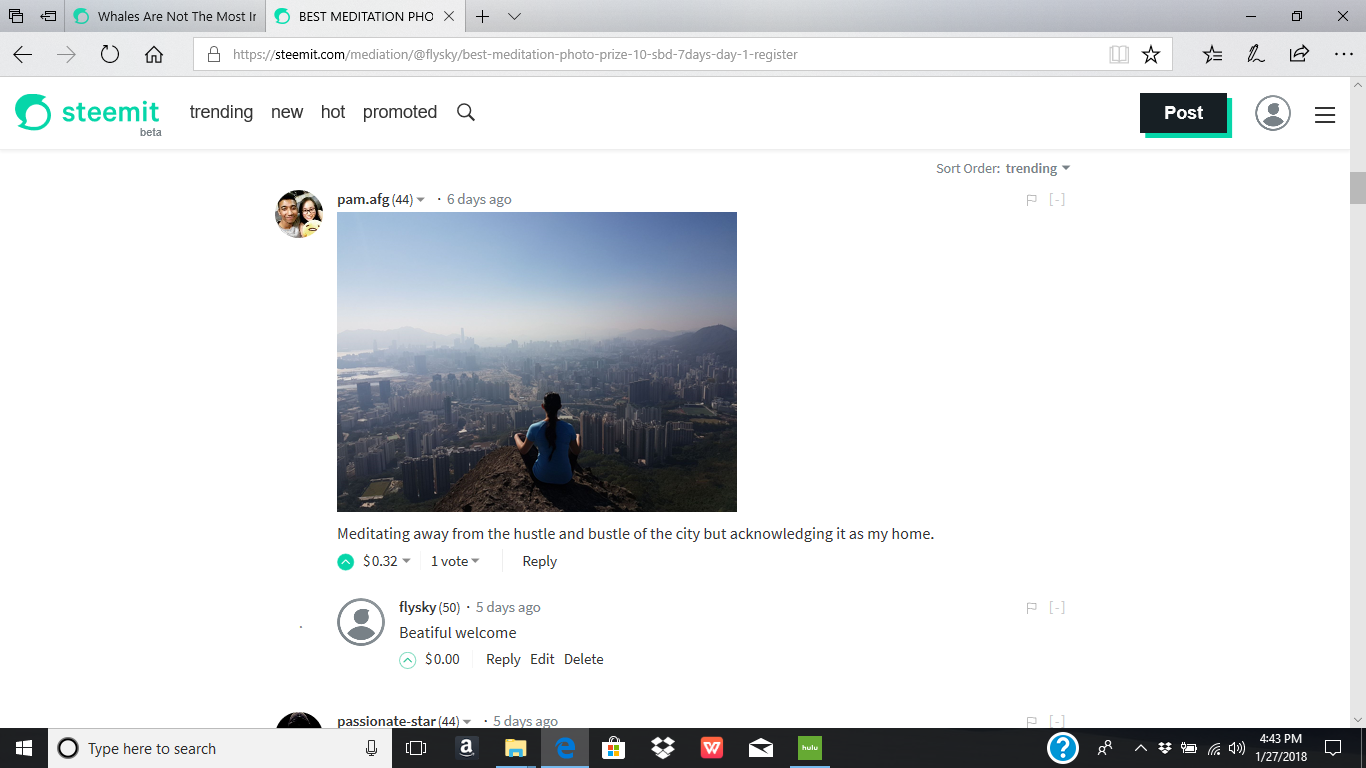Viewport: 1366px width, 768px height.
Task: Edit flysky's comment
Action: [542, 660]
